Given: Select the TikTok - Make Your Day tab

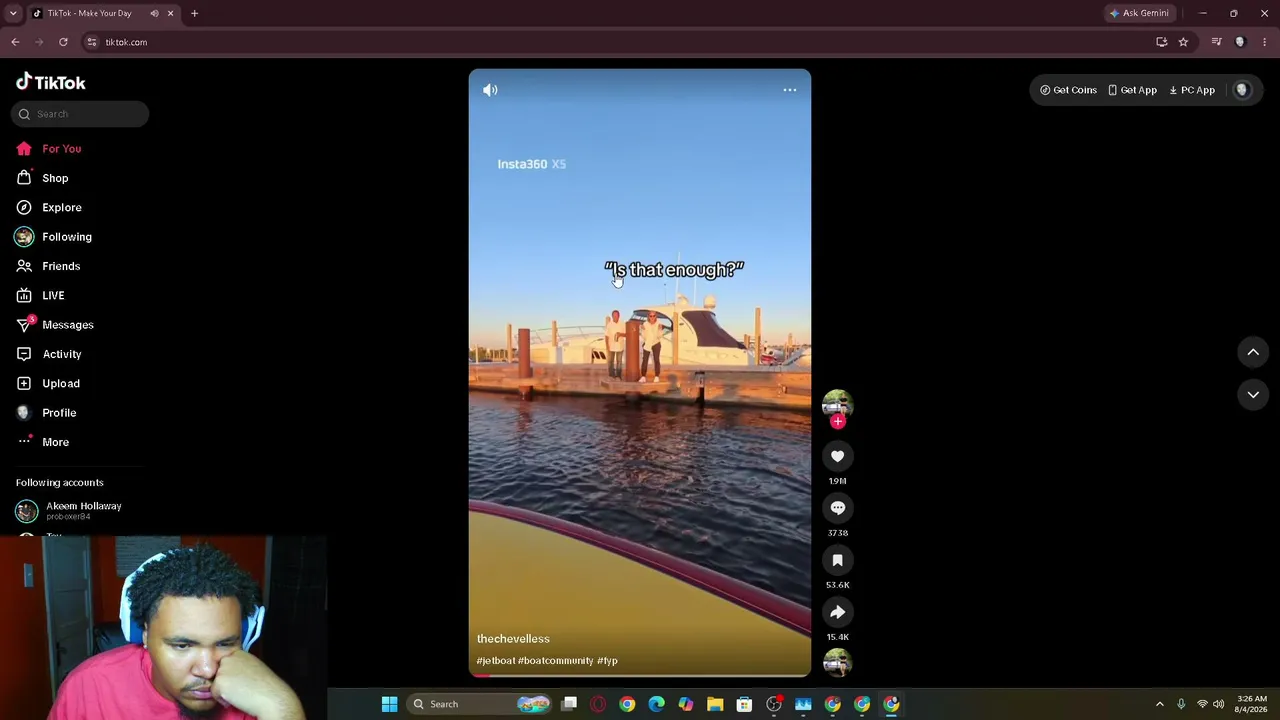Looking at the screenshot, I should tap(90, 13).
